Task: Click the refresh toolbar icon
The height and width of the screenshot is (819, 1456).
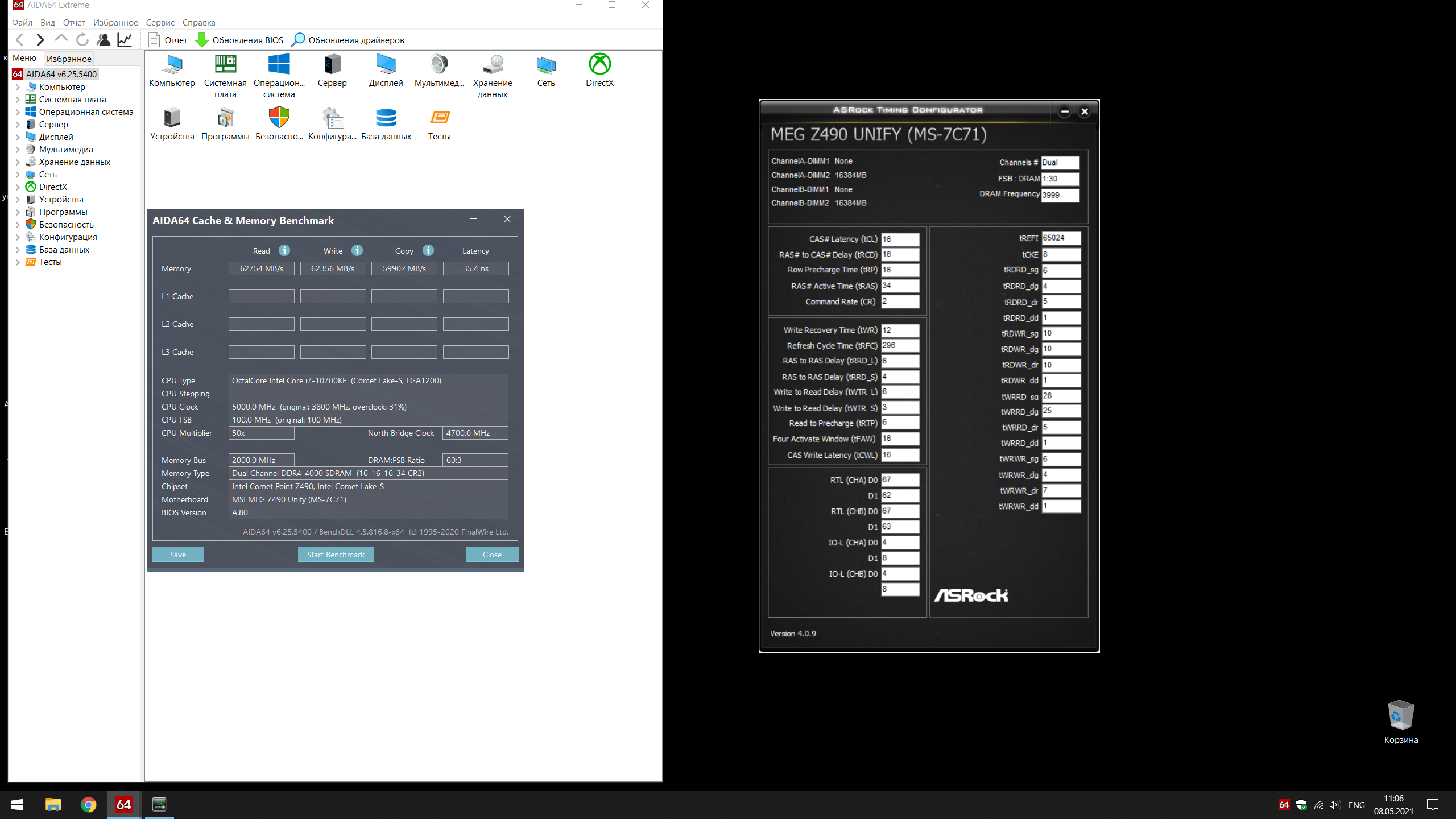Action: [82, 40]
